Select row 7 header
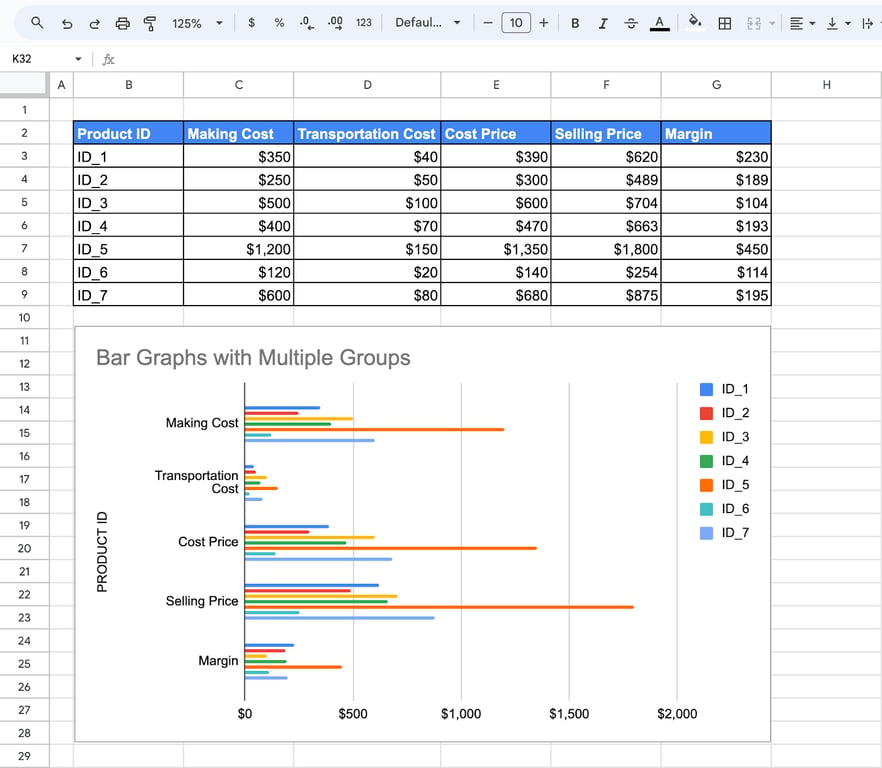882x768 pixels. click(24, 248)
